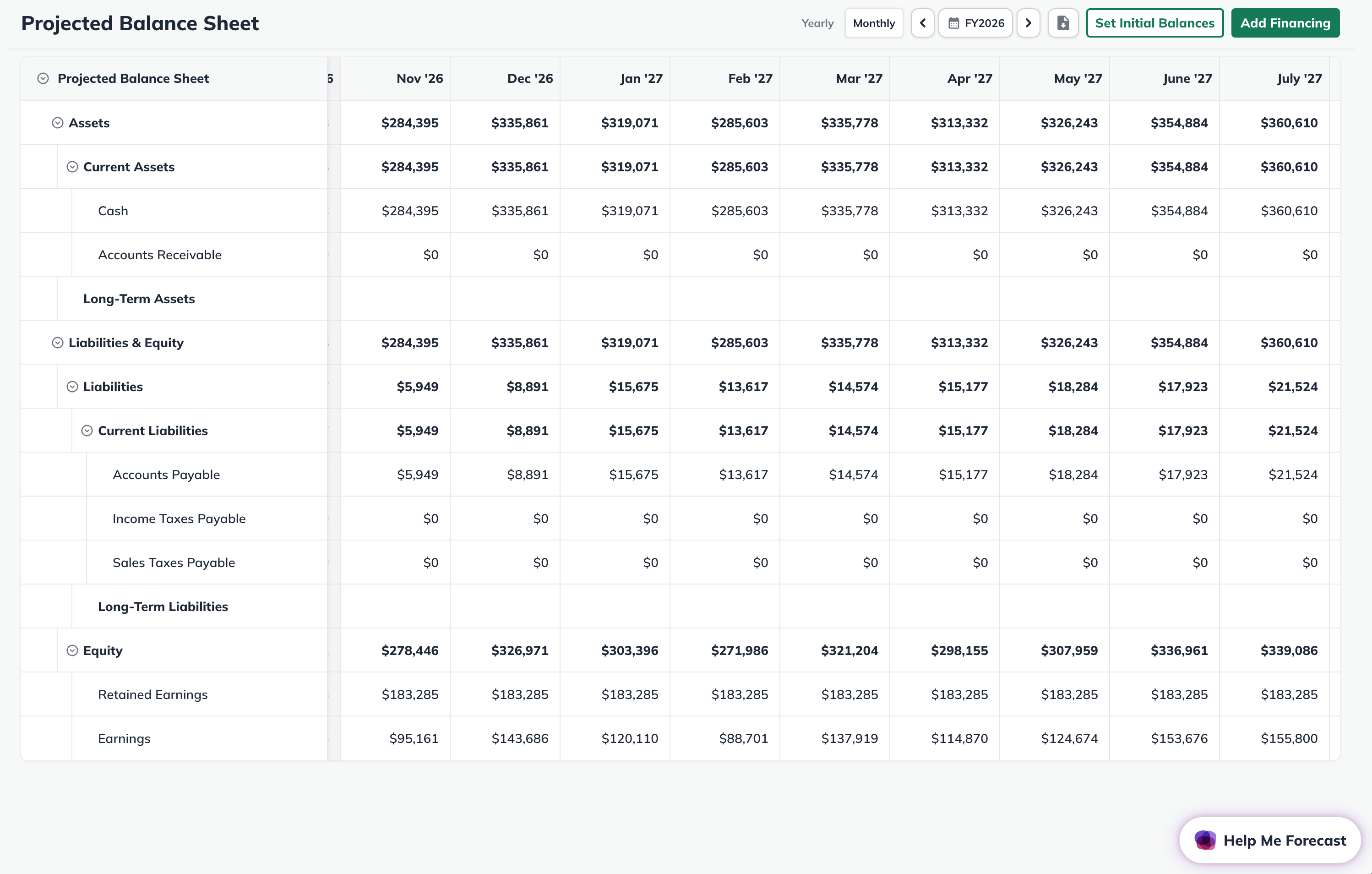
Task: Select the Retained Earnings row label
Action: 152,694
